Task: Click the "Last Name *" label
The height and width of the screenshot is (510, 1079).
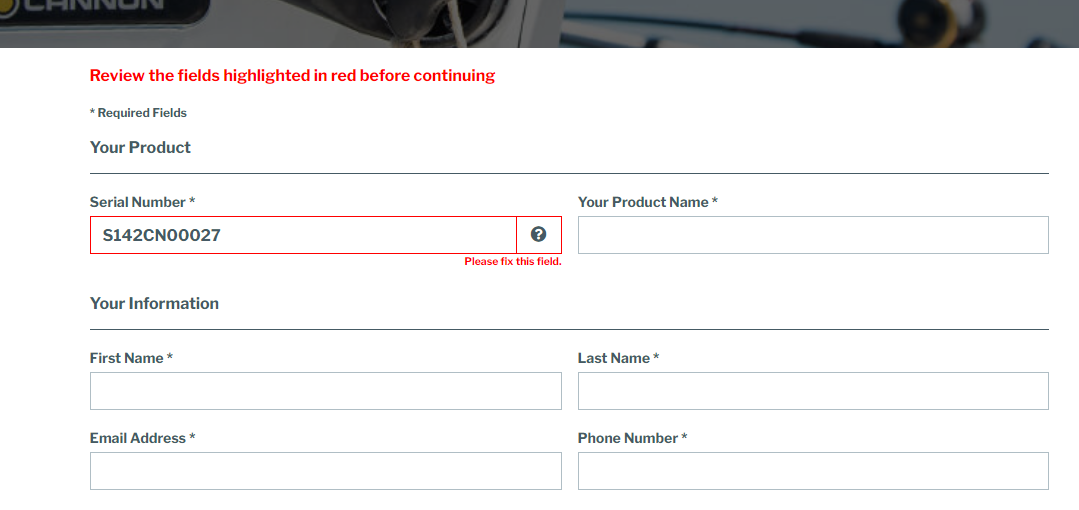Action: tap(619, 359)
